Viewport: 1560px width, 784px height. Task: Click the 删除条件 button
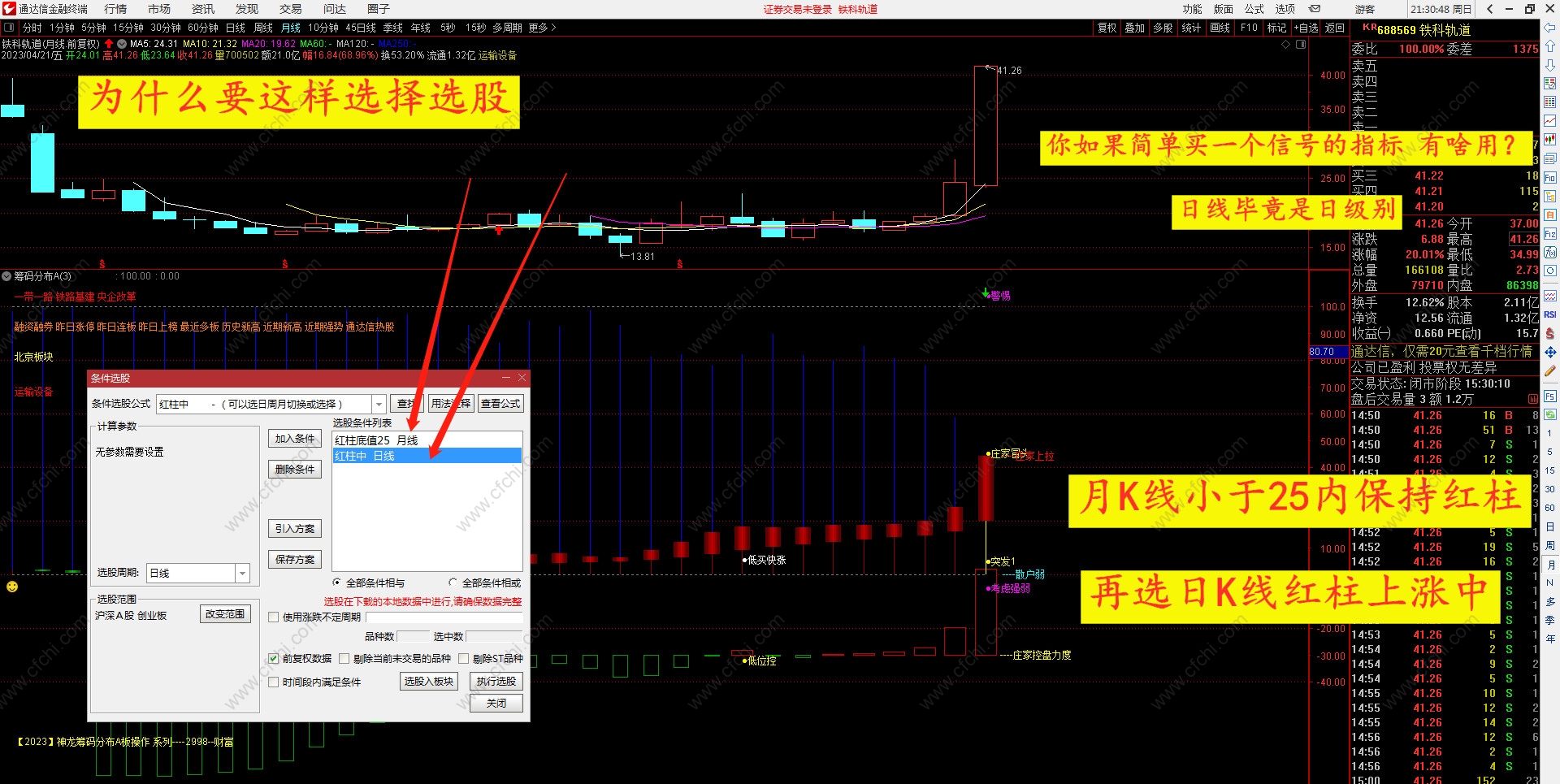click(x=295, y=470)
